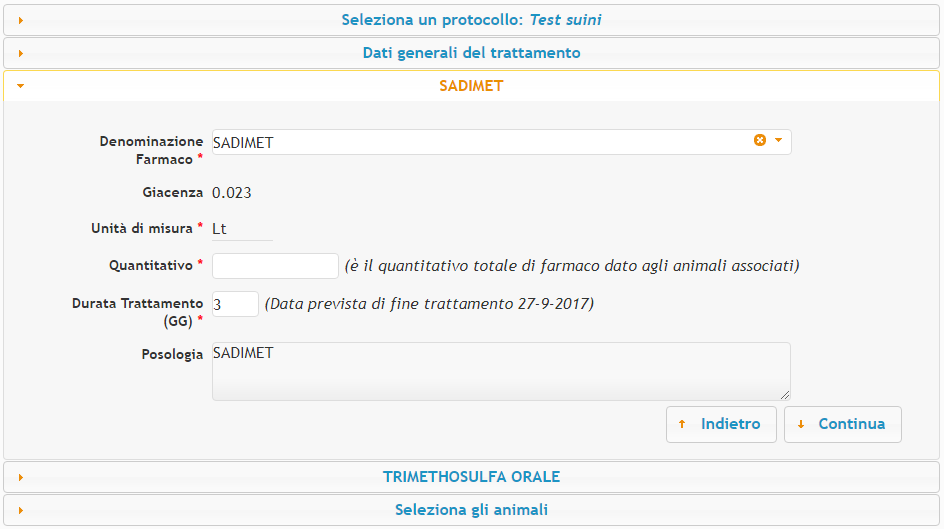Open the Dati generali del trattamento header
944x529 pixels.
point(471,53)
